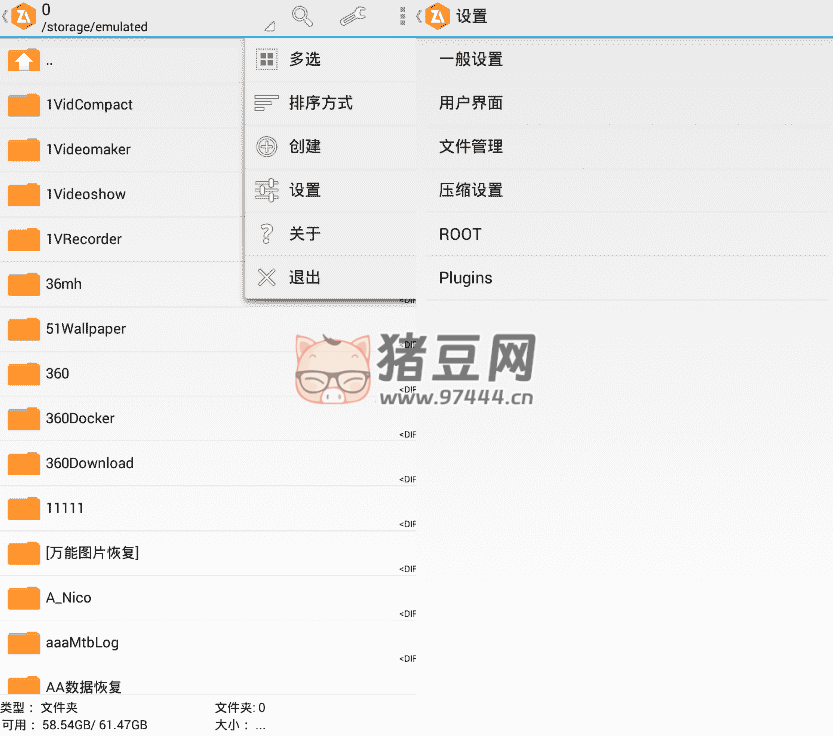The width and height of the screenshot is (833, 736).
Task: Open the 1Videomaker folder
Action: [x=122, y=149]
